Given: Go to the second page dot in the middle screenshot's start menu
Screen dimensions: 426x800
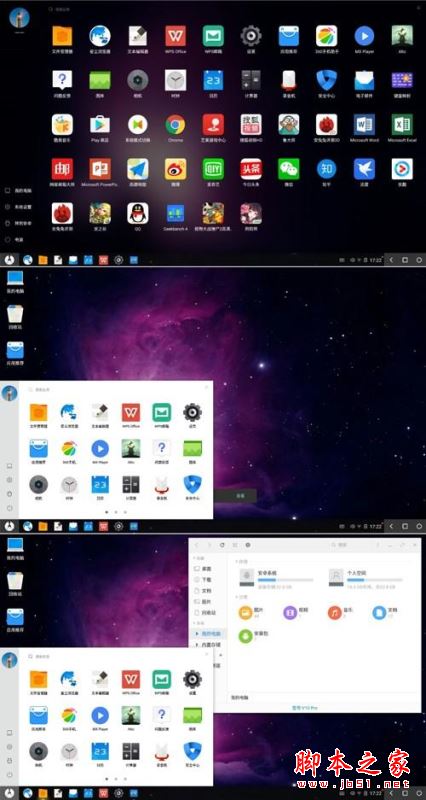Looking at the screenshot, I should 116,512.
